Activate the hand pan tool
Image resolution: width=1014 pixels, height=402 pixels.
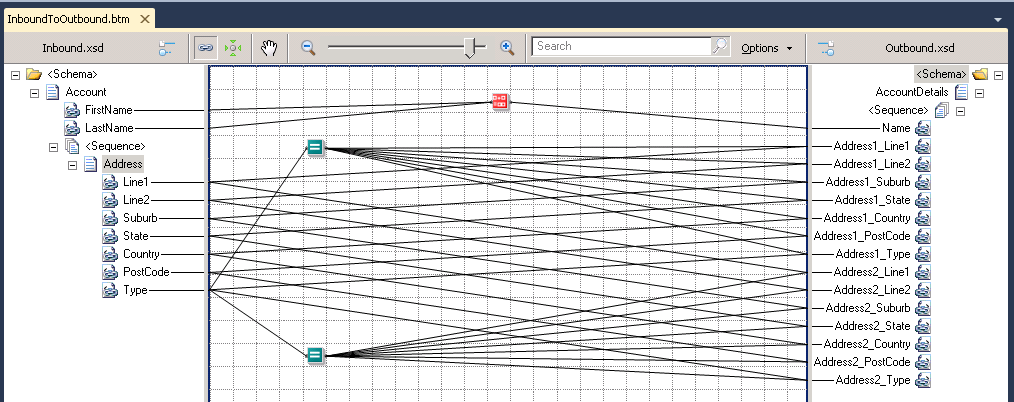tap(269, 47)
